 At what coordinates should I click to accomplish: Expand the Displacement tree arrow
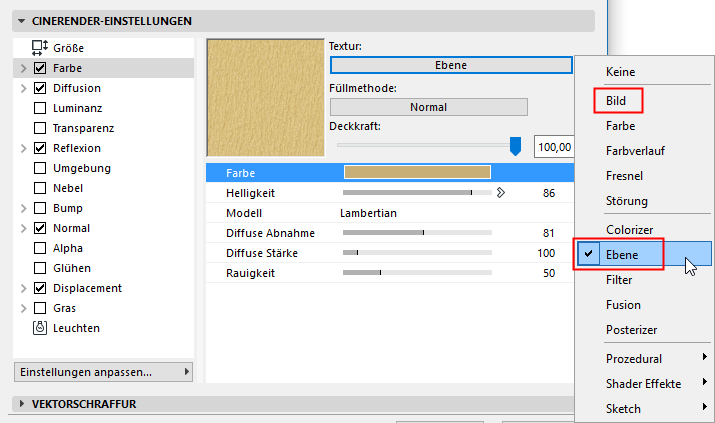tap(23, 289)
